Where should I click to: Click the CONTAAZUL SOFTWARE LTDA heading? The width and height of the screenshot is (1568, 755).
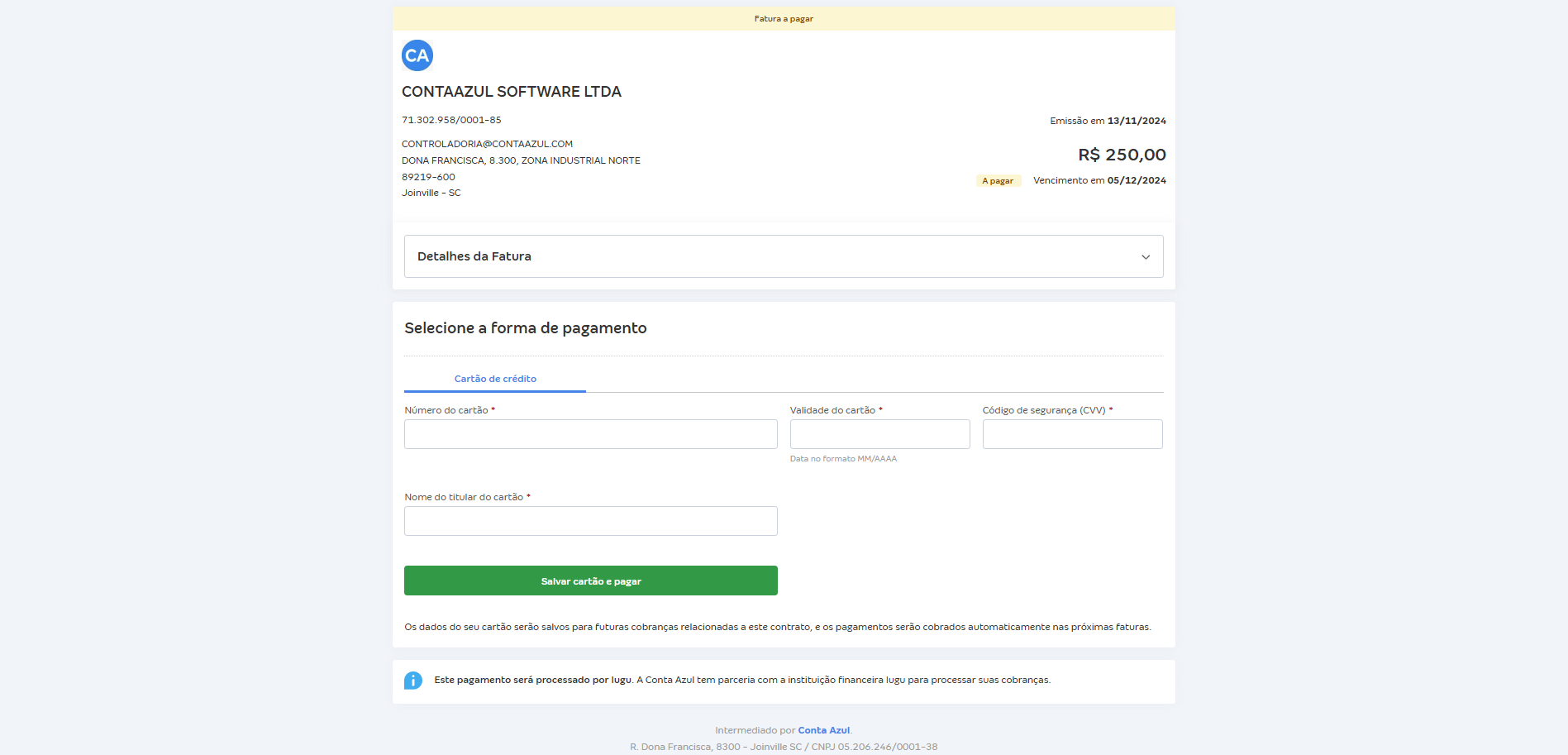coord(511,91)
